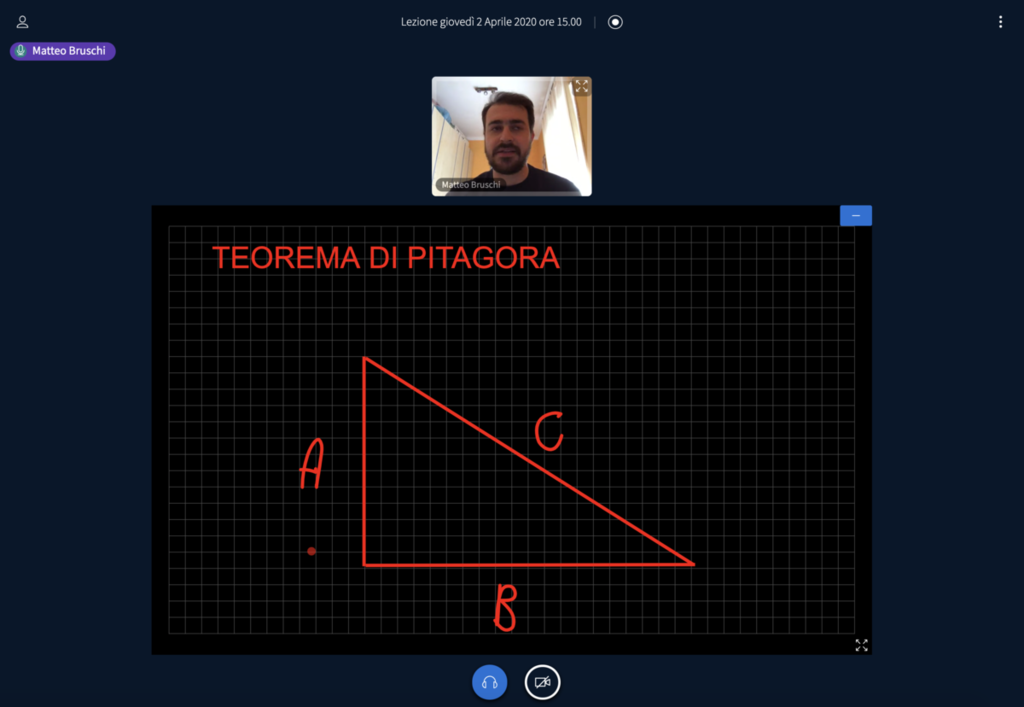The image size is (1024, 707).
Task: Click the green microphone icon beside Matteo Bruschi
Action: [x=20, y=51]
